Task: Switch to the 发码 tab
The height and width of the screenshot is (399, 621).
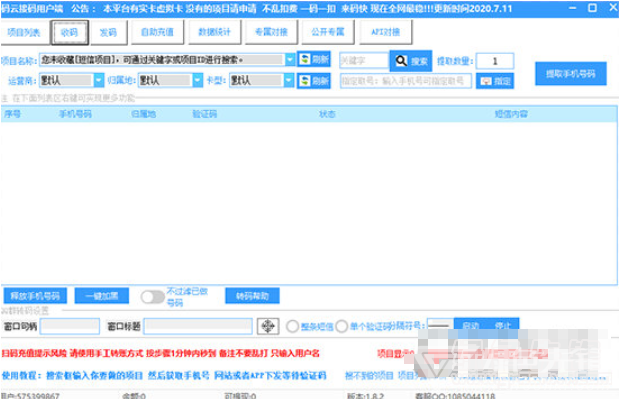Action: click(108, 32)
